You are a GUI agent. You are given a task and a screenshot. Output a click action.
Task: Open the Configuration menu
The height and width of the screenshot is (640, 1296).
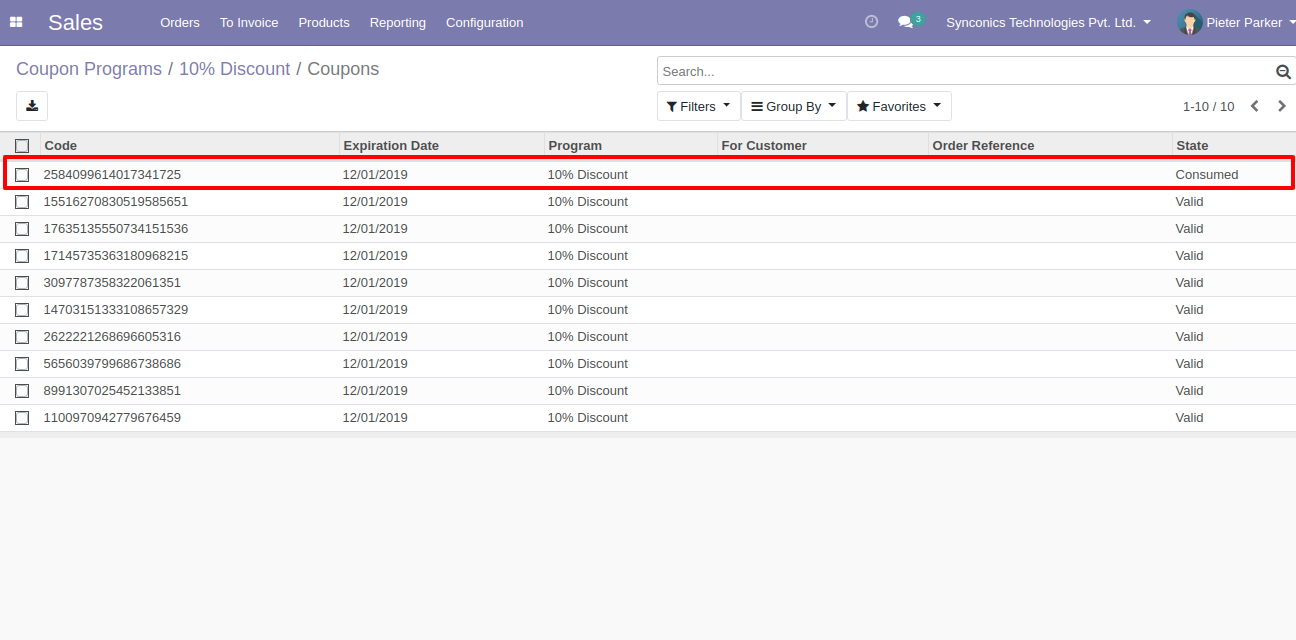pos(484,22)
